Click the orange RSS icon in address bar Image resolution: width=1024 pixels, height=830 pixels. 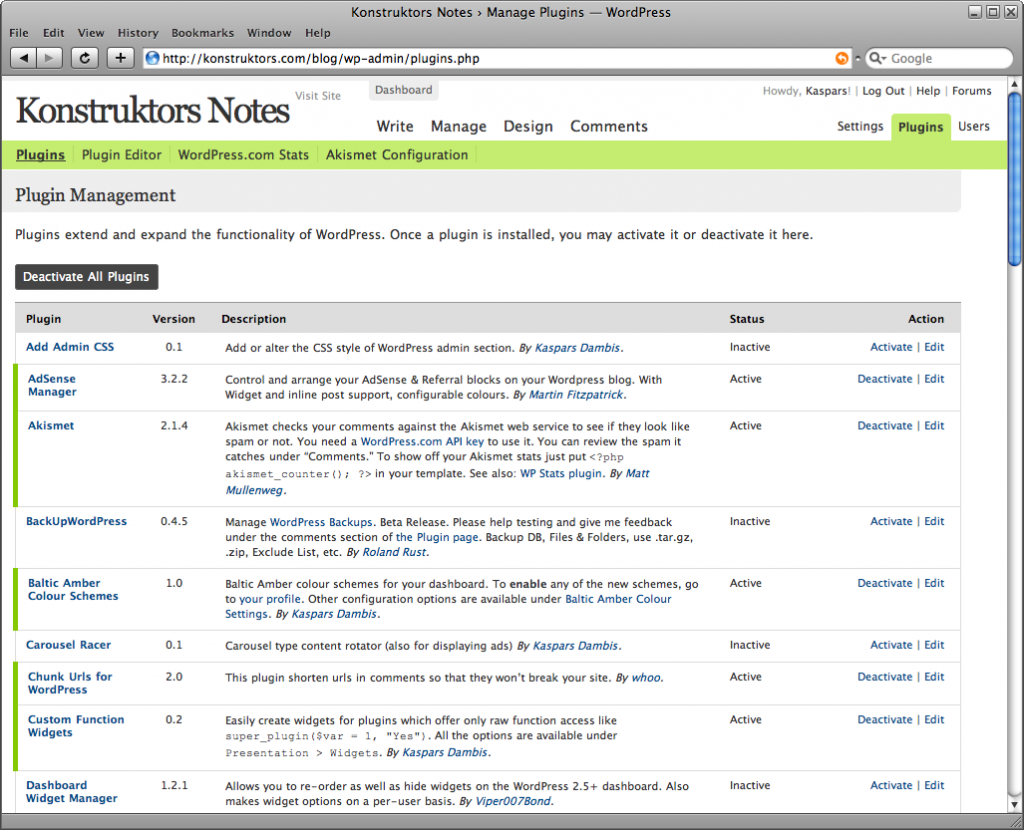click(x=842, y=58)
